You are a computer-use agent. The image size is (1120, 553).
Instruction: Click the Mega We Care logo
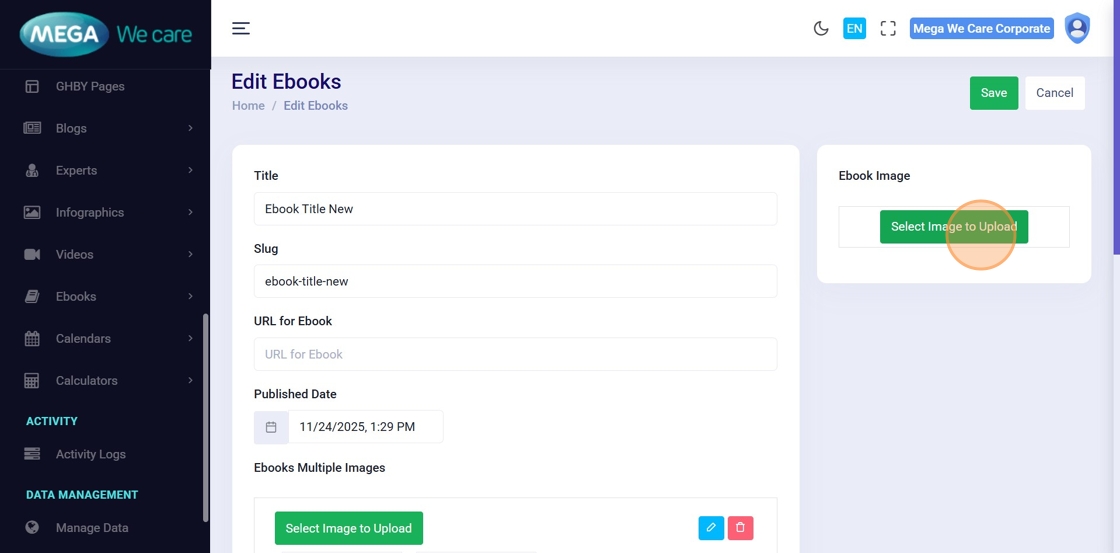click(105, 35)
